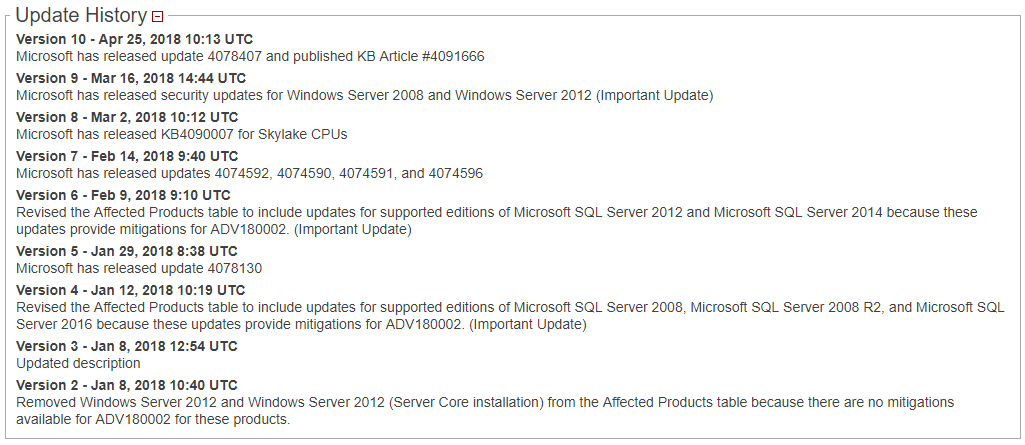Click the Updated description note

(x=78, y=363)
